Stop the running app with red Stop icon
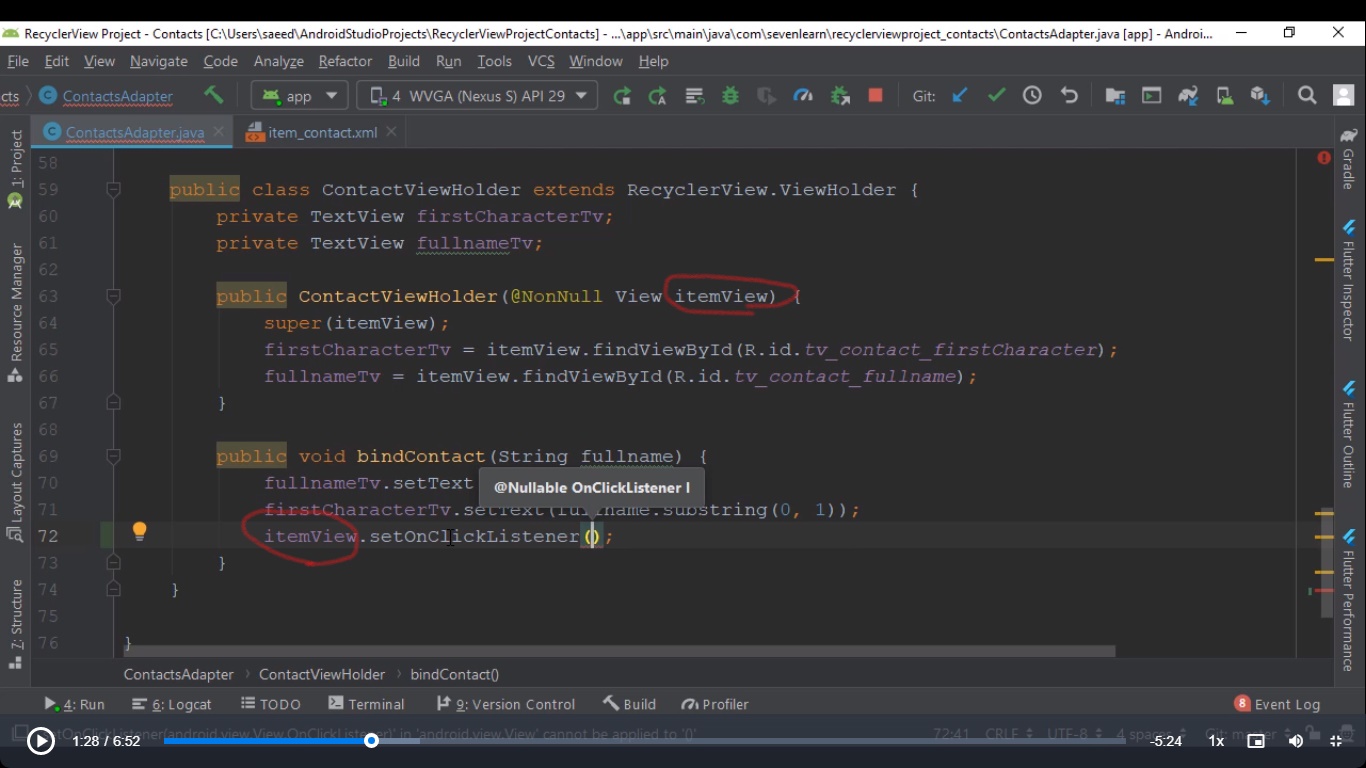This screenshot has width=1366, height=768. (x=875, y=95)
